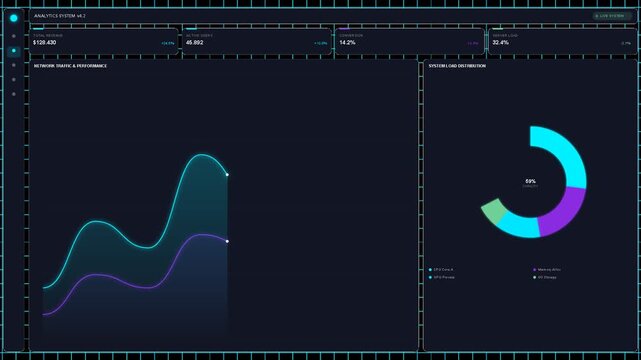Open the bottom-most sidebar nav dot

coord(14,94)
